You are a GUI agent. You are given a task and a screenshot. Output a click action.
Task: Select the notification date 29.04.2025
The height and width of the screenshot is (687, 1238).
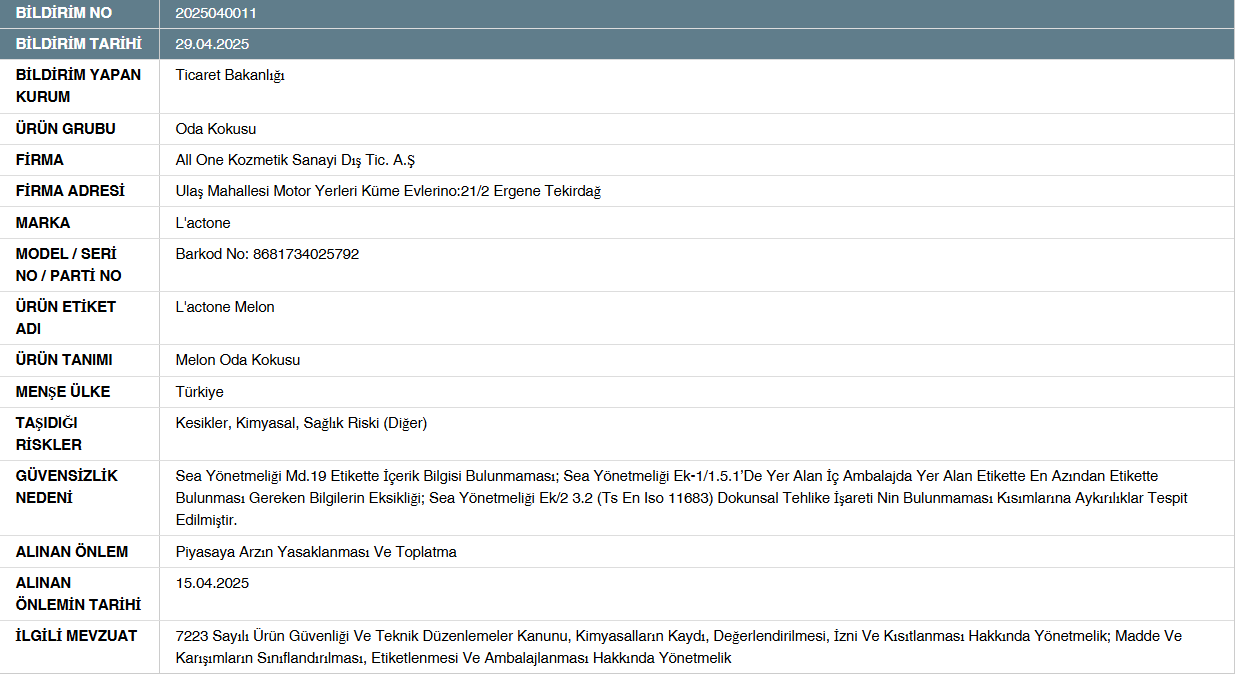(212, 44)
